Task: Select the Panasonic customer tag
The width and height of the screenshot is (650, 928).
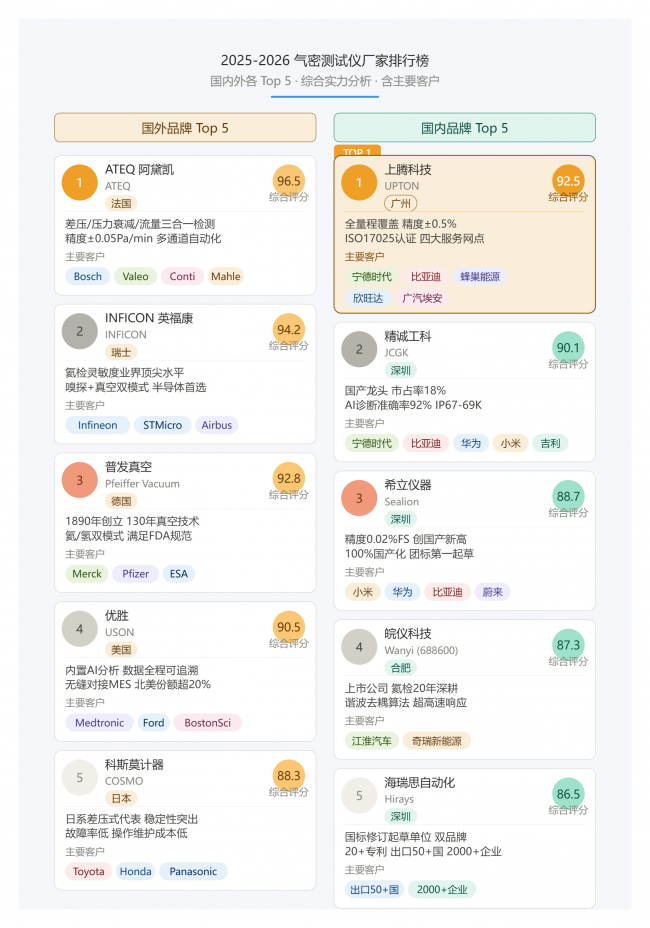Action: (x=193, y=871)
